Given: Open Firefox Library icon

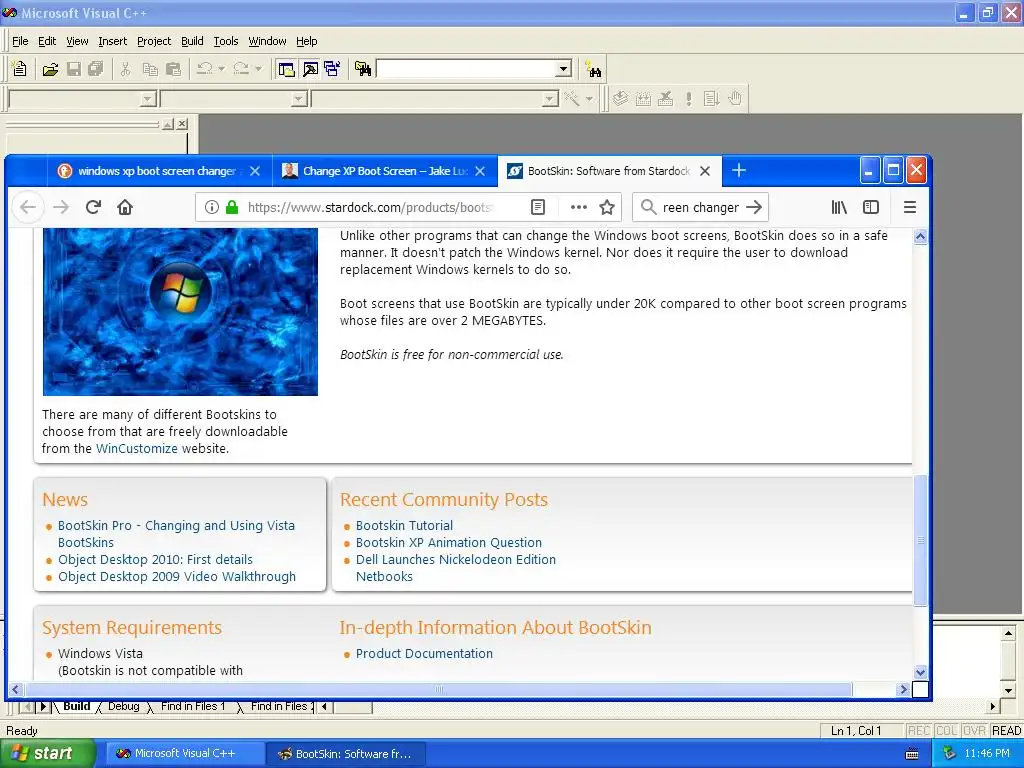Looking at the screenshot, I should pos(839,207).
